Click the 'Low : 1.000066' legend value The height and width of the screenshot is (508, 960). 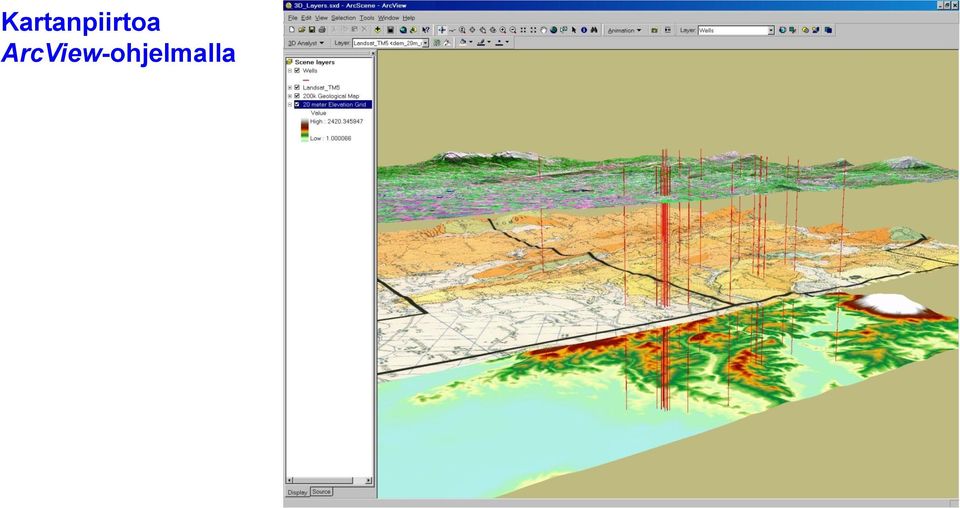331,139
